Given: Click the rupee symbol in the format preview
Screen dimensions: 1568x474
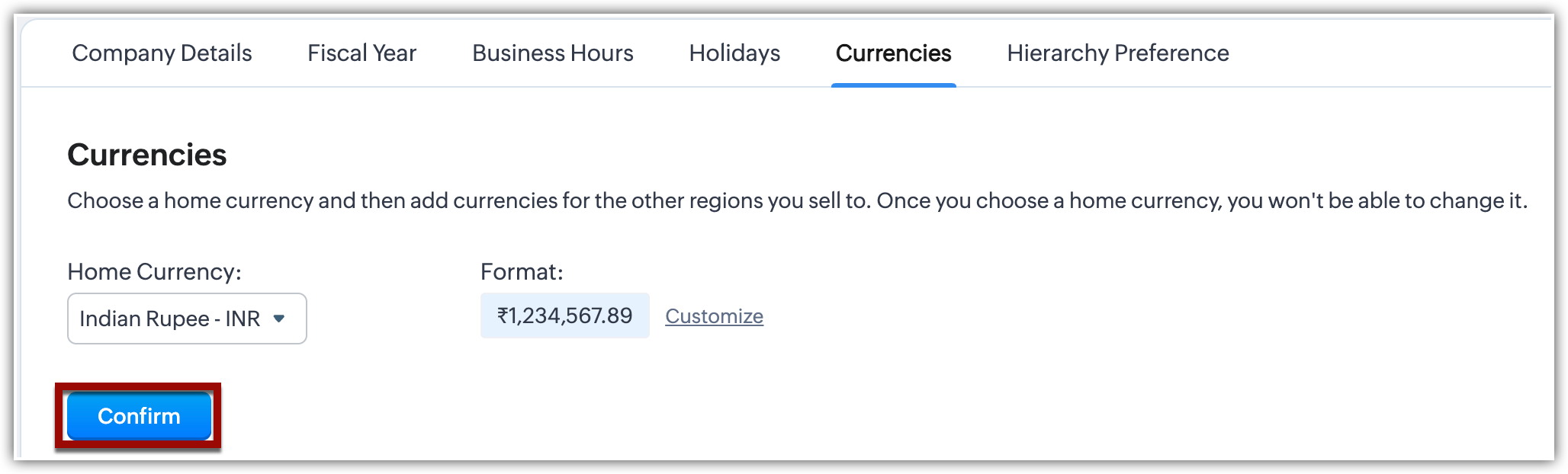Looking at the screenshot, I should (503, 316).
